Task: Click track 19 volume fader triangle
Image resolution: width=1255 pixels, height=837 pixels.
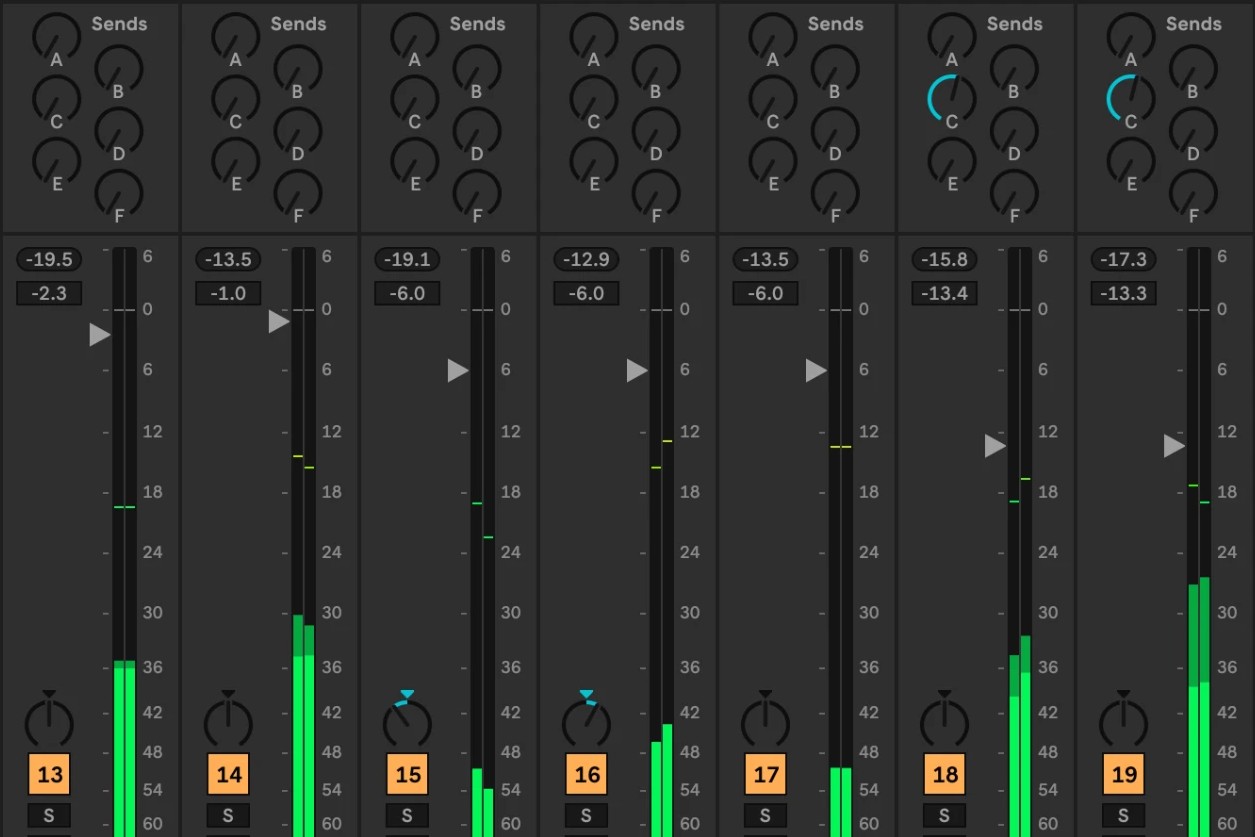Action: (x=1174, y=446)
